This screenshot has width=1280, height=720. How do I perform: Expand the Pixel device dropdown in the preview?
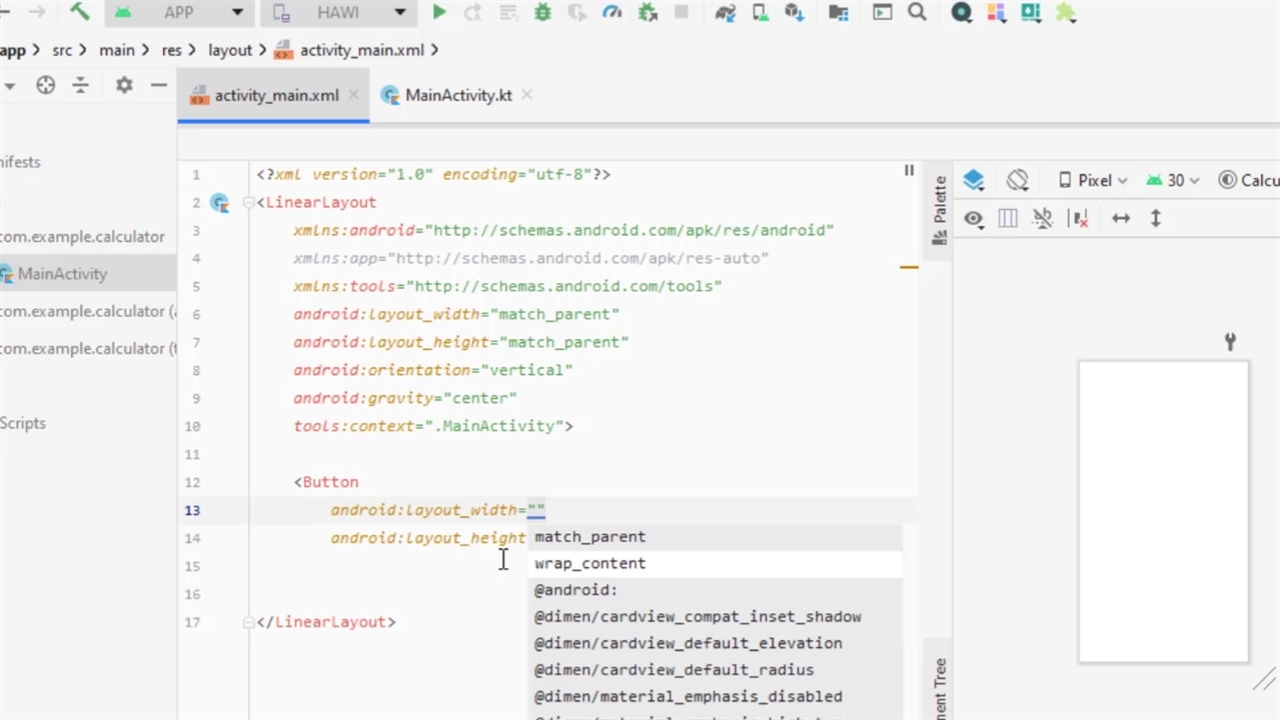click(x=1094, y=181)
